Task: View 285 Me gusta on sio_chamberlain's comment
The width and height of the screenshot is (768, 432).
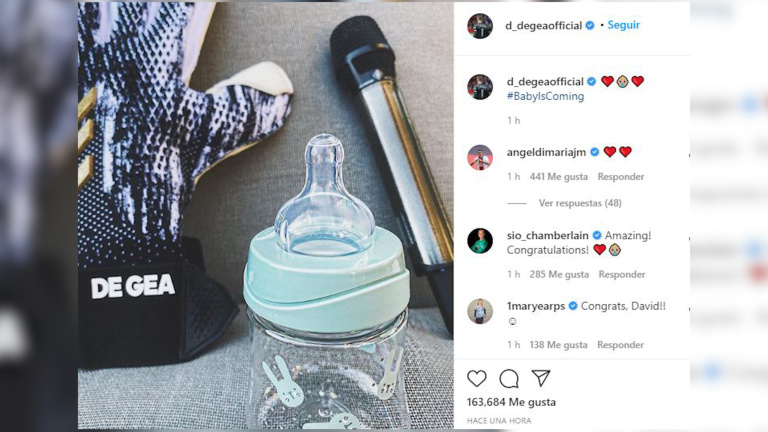Action: (x=559, y=275)
